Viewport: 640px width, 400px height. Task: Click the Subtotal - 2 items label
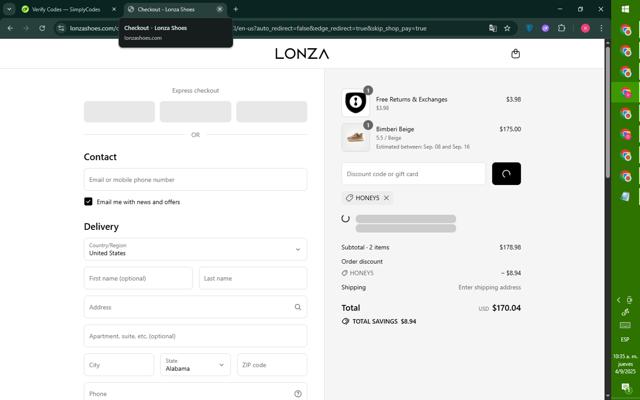(x=365, y=247)
